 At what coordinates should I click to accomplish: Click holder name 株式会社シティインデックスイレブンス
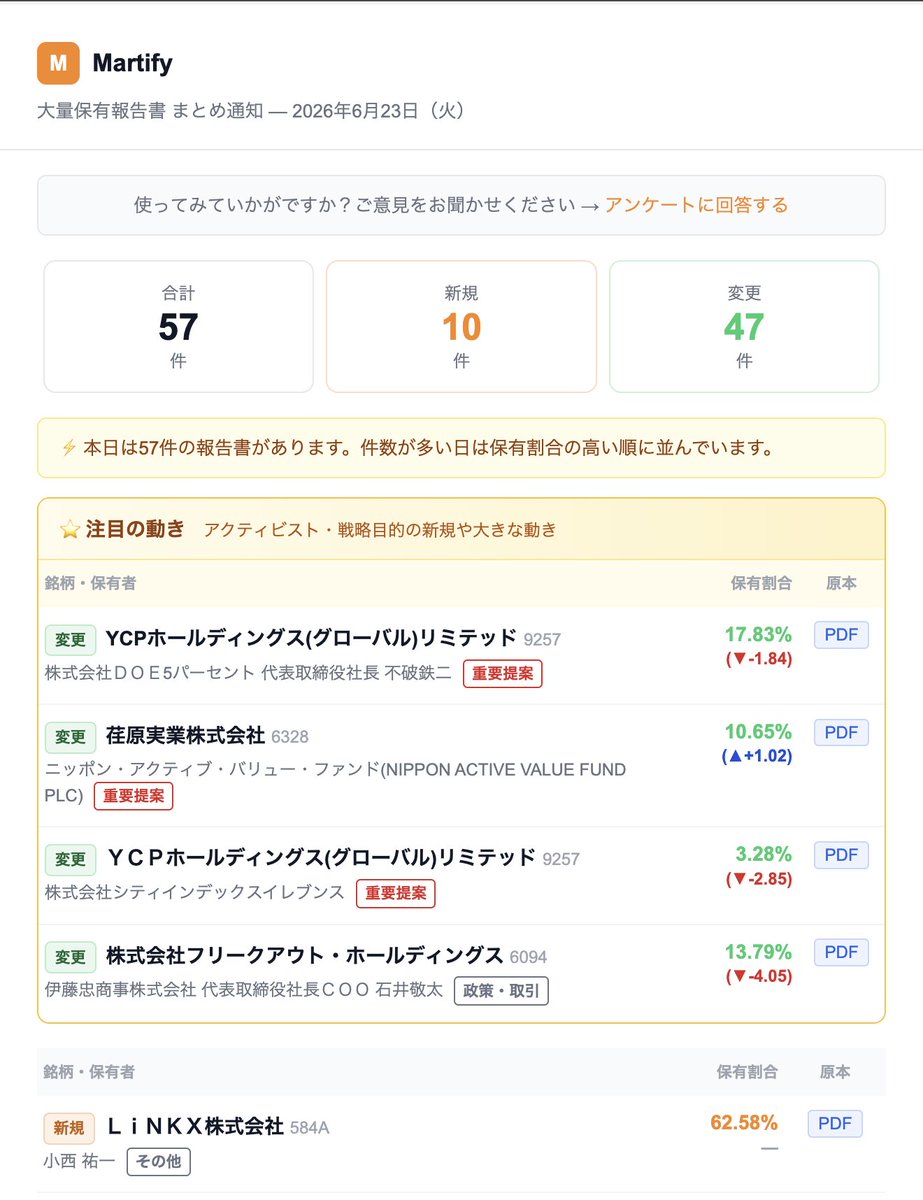[195, 894]
